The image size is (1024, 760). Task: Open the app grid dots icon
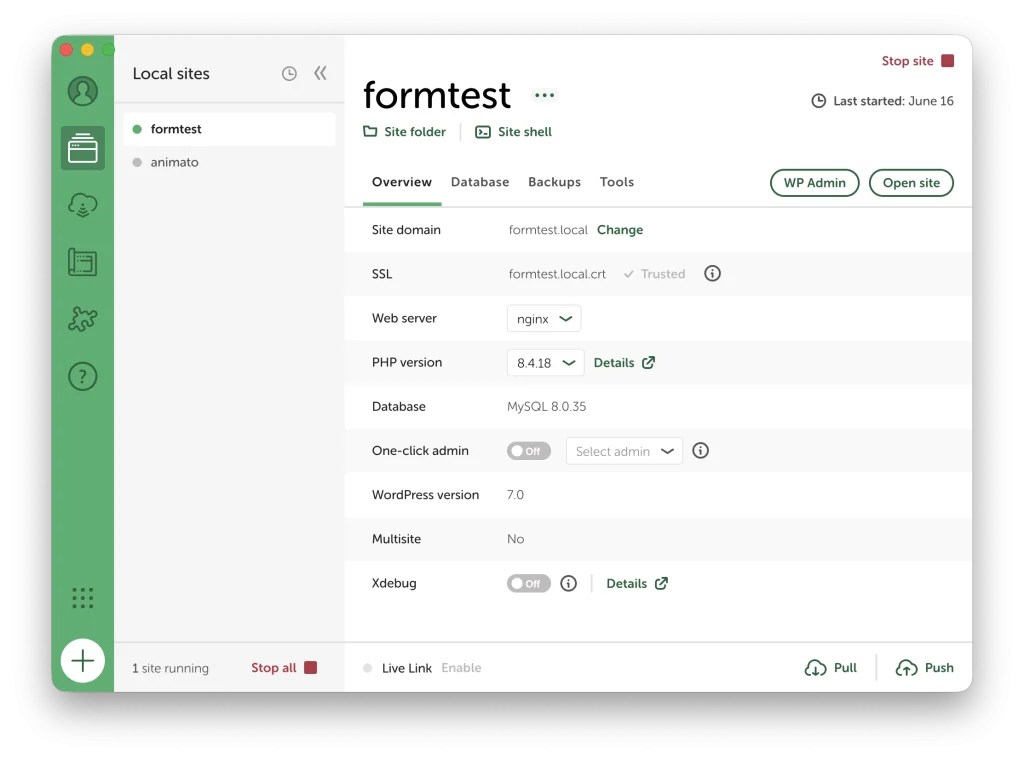pyautogui.click(x=83, y=597)
